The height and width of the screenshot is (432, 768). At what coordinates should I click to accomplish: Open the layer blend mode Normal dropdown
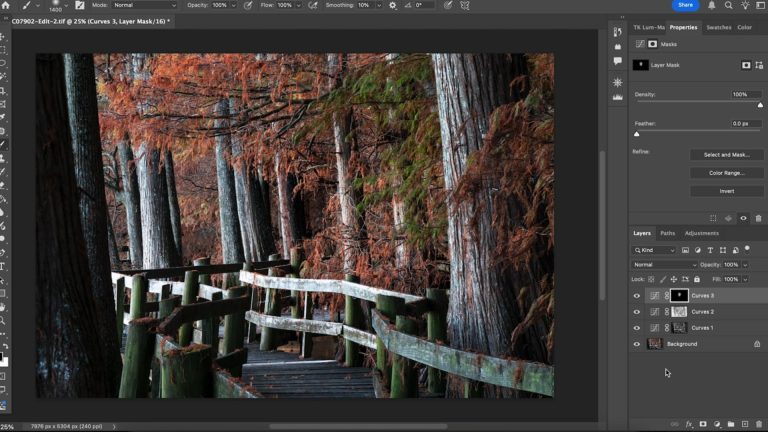tap(664, 265)
